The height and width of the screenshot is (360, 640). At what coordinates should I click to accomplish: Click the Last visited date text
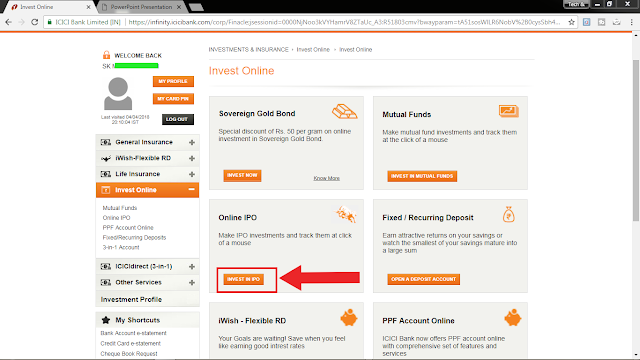(x=125, y=119)
